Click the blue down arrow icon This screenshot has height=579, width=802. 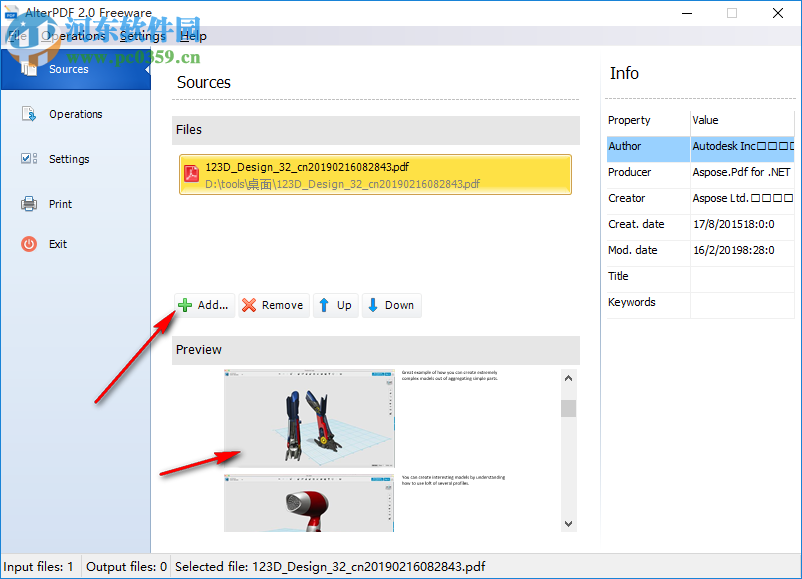(x=373, y=305)
